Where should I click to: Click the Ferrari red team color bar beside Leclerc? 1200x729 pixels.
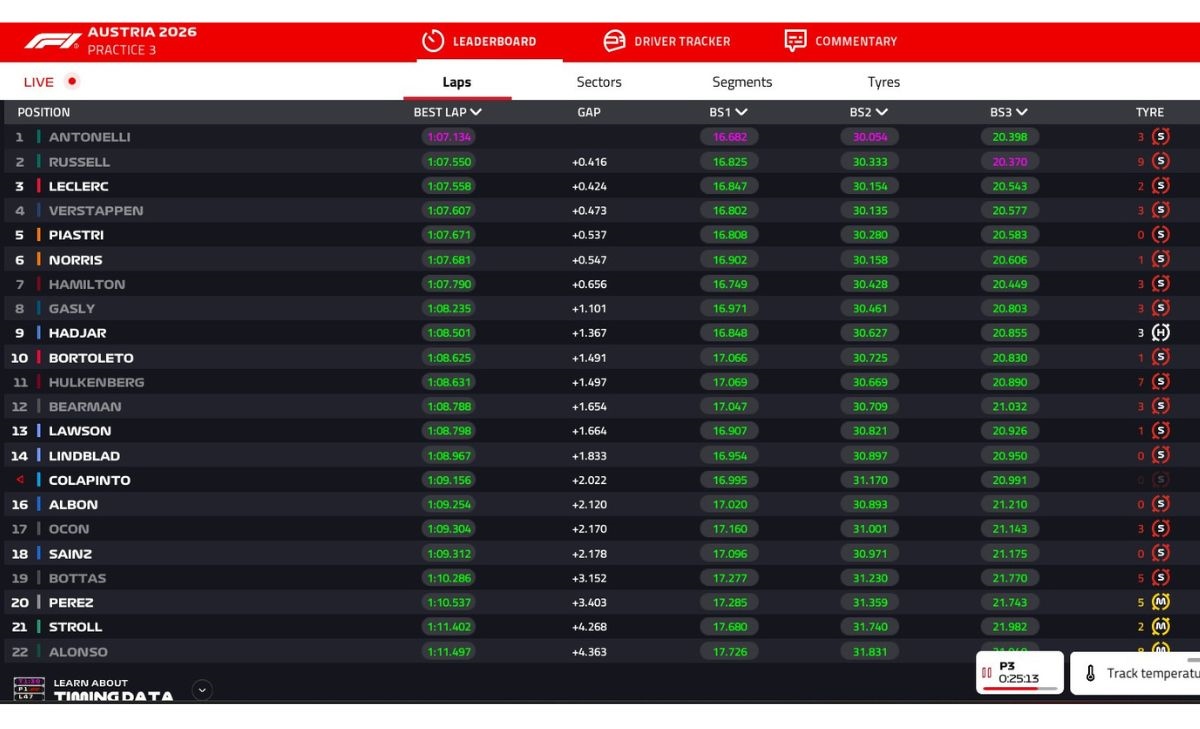tap(39, 186)
